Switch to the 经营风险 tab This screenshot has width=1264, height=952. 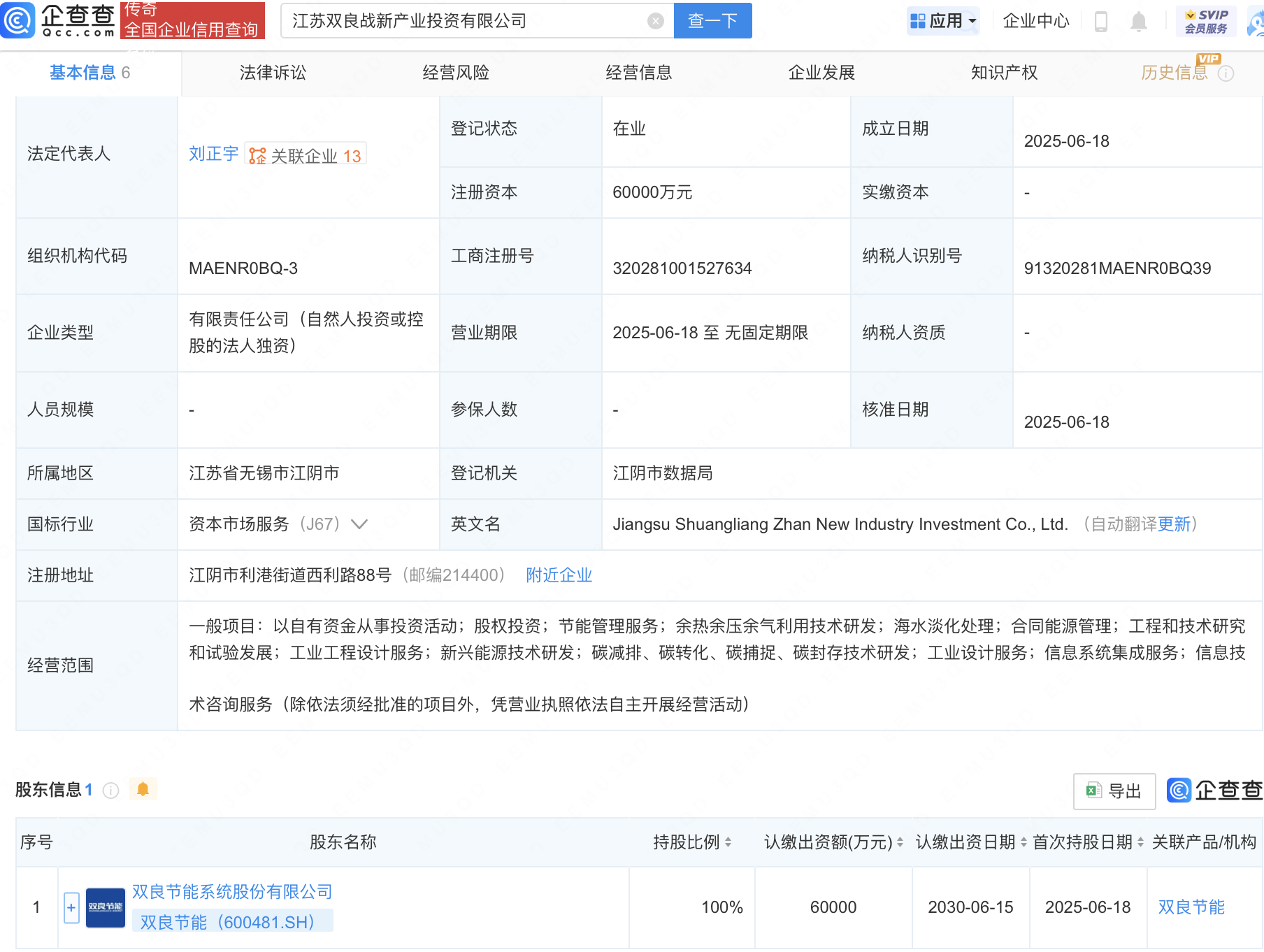point(456,73)
